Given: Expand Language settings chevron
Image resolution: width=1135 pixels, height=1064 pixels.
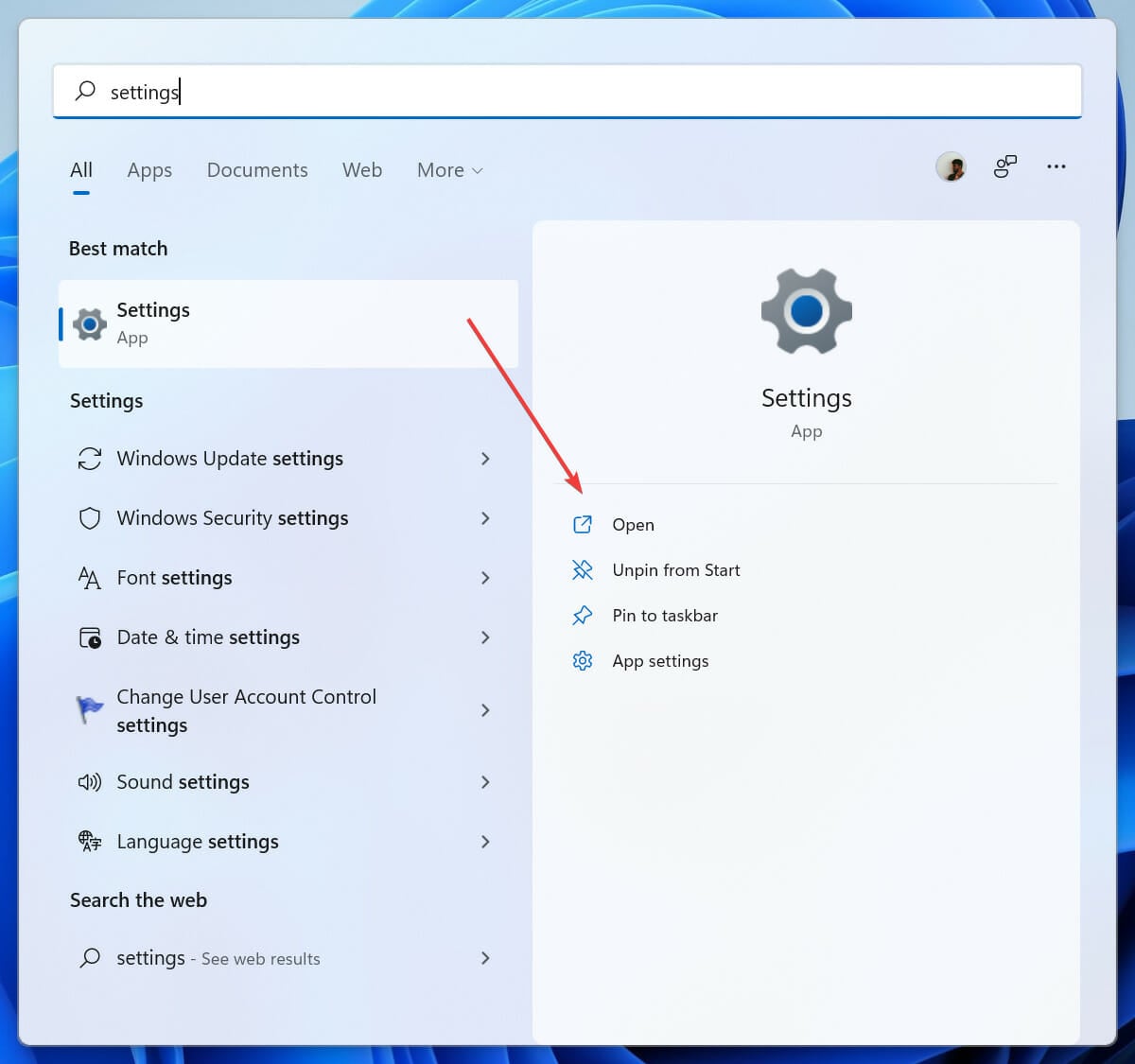Looking at the screenshot, I should tap(485, 842).
